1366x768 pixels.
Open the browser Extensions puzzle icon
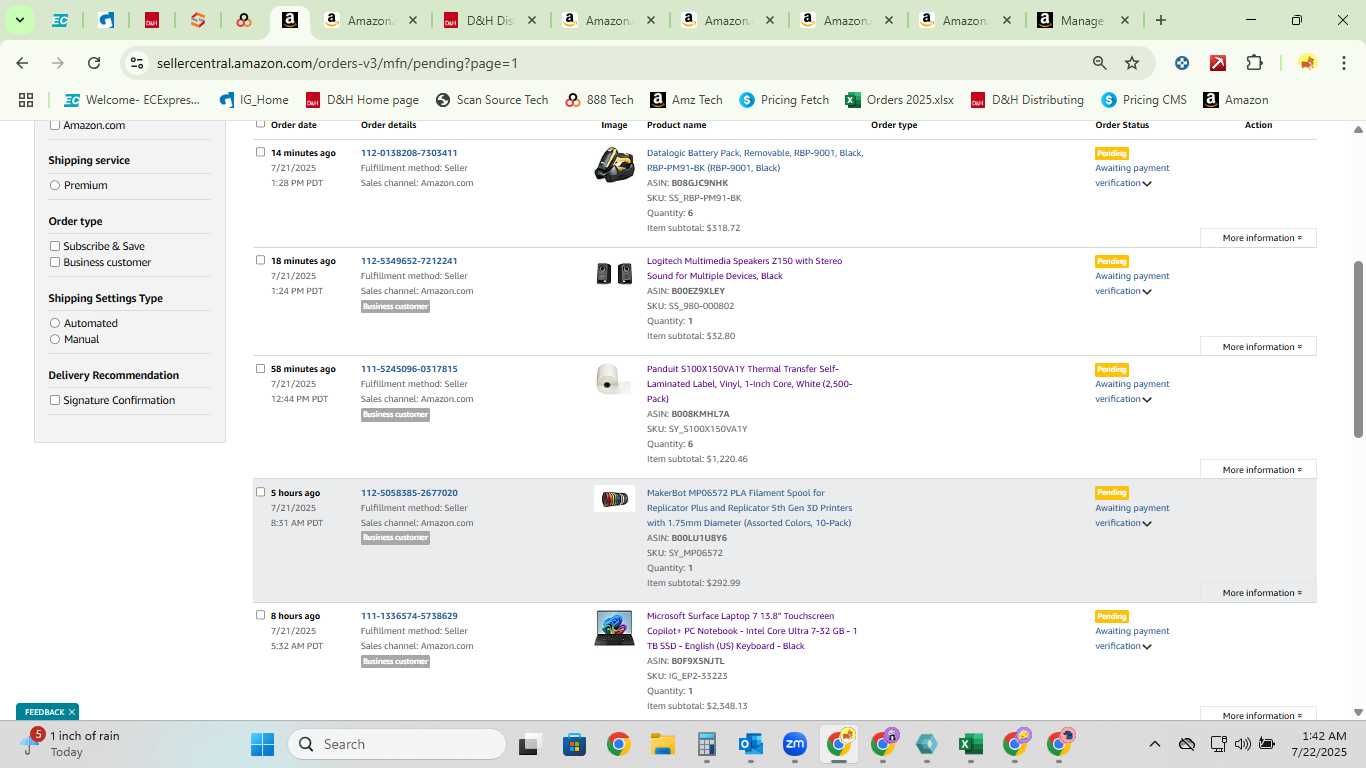click(x=1254, y=63)
